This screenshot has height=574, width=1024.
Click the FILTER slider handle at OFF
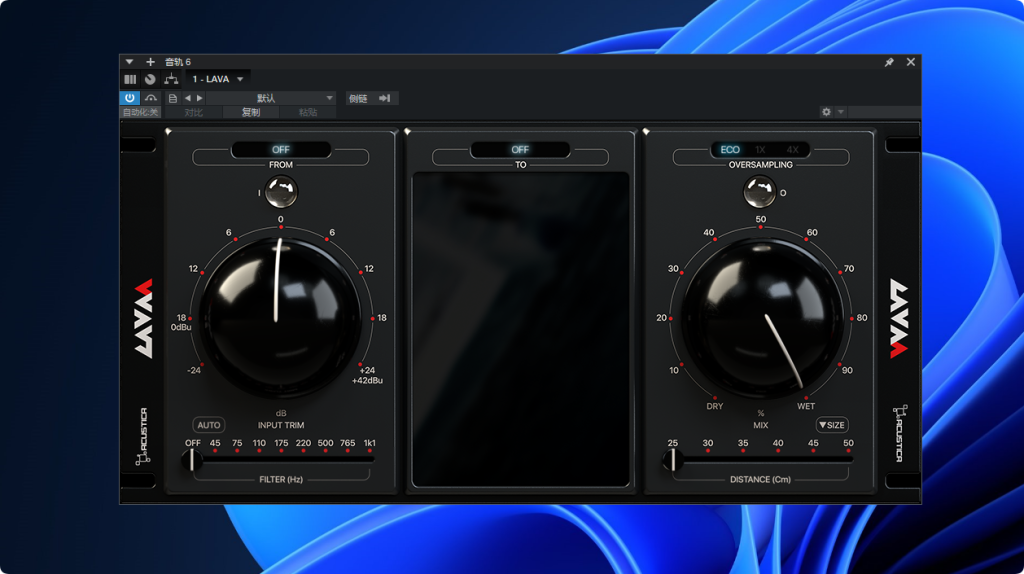192,460
